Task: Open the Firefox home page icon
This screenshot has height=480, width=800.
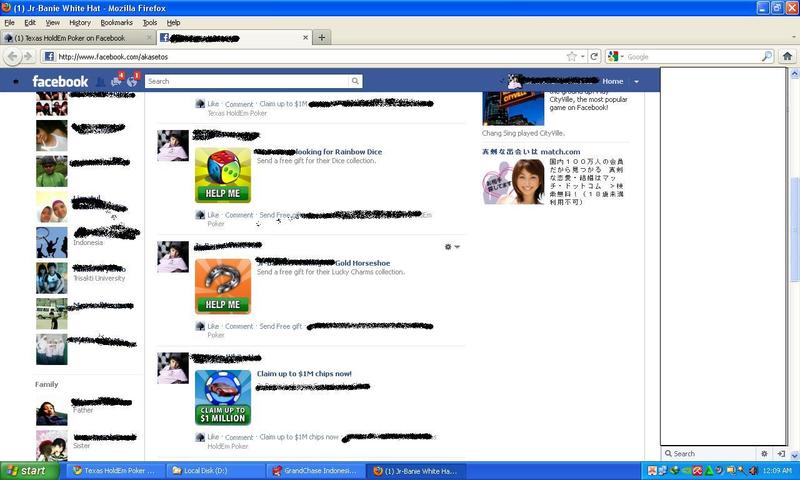Action: (x=787, y=57)
